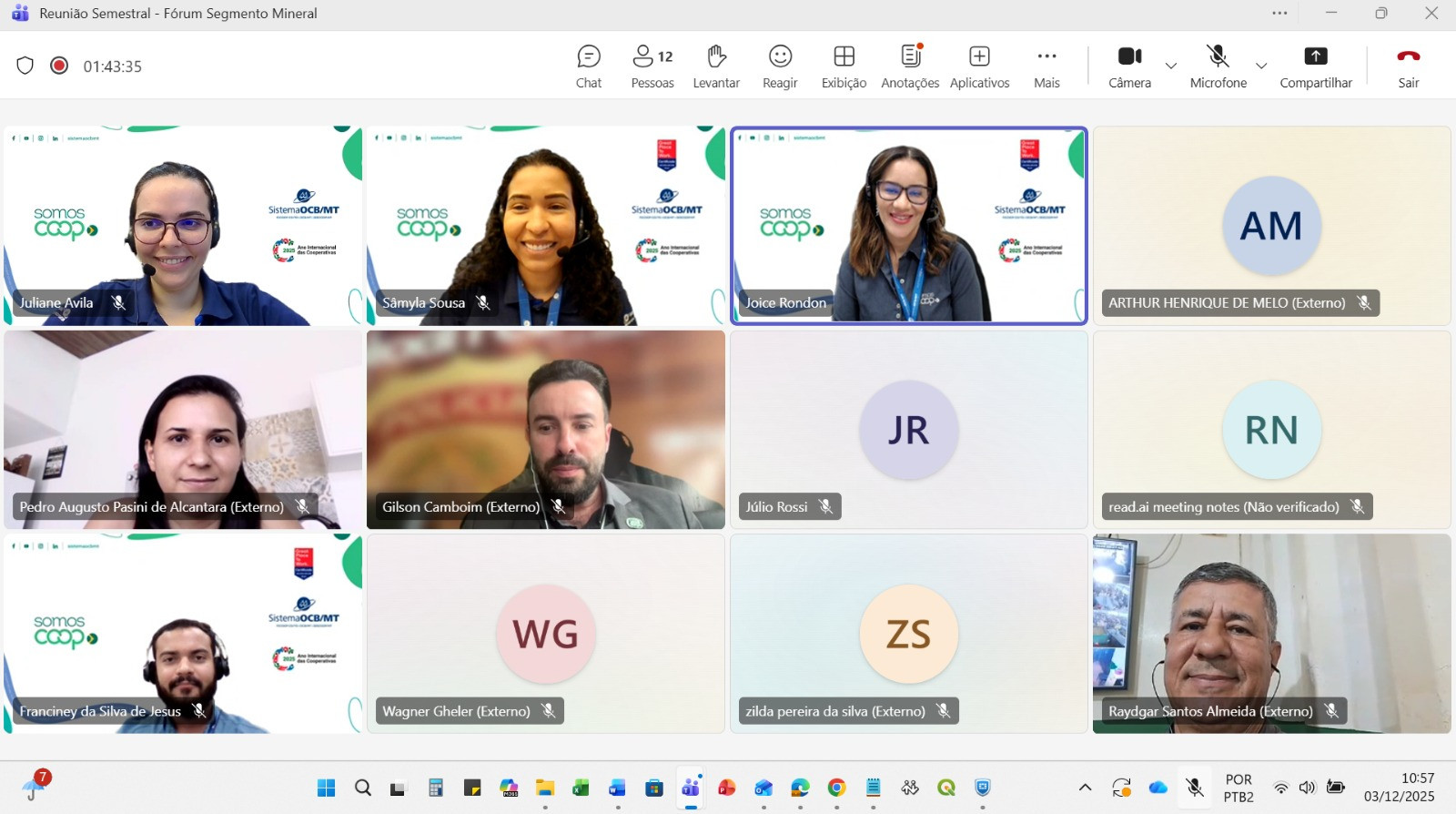Open Google Chrome from the taskbar

tap(836, 788)
